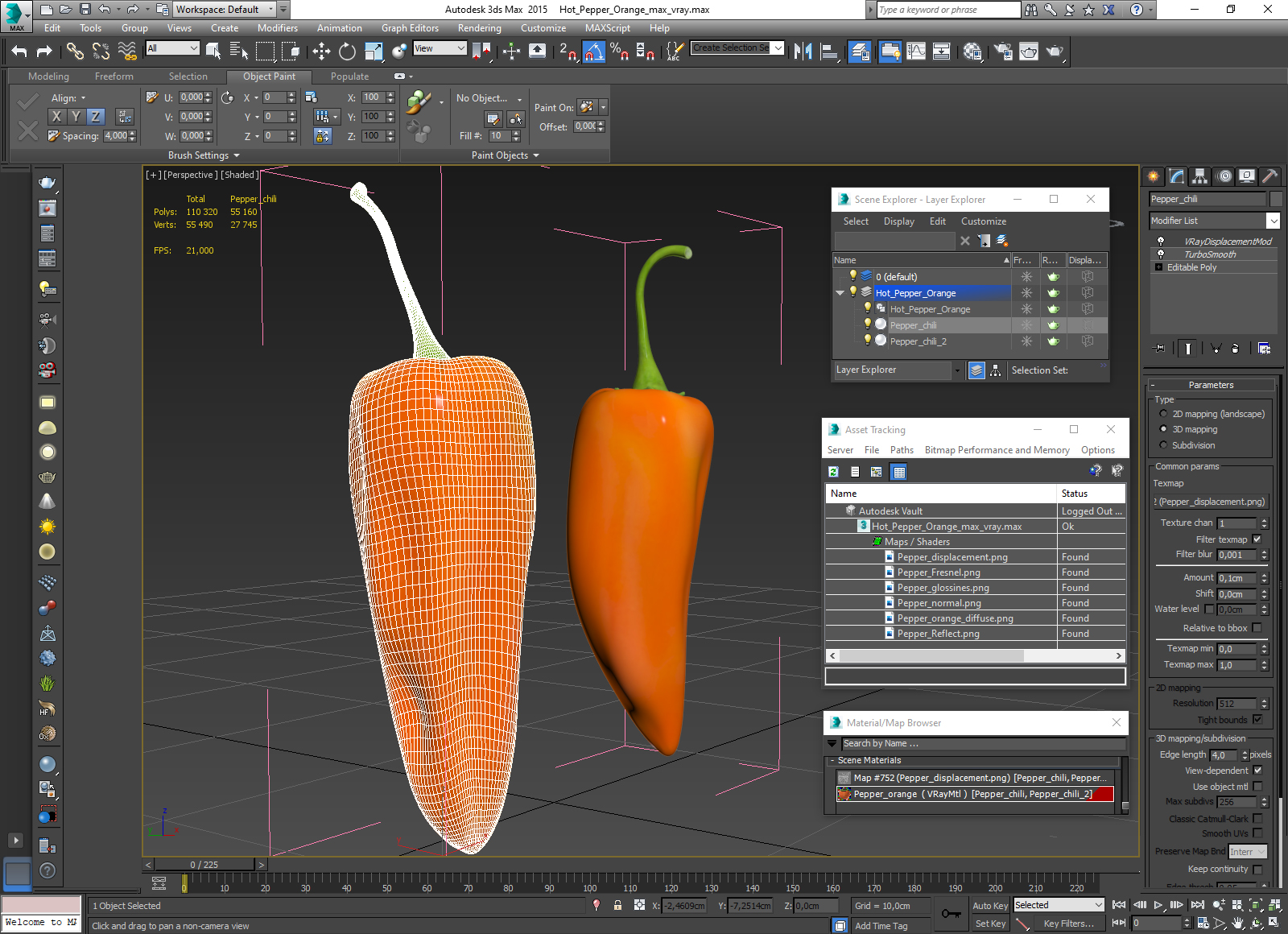The height and width of the screenshot is (934, 1288).
Task: Collapse the Hot_Pepper_Orange layer tree
Action: (x=840, y=293)
